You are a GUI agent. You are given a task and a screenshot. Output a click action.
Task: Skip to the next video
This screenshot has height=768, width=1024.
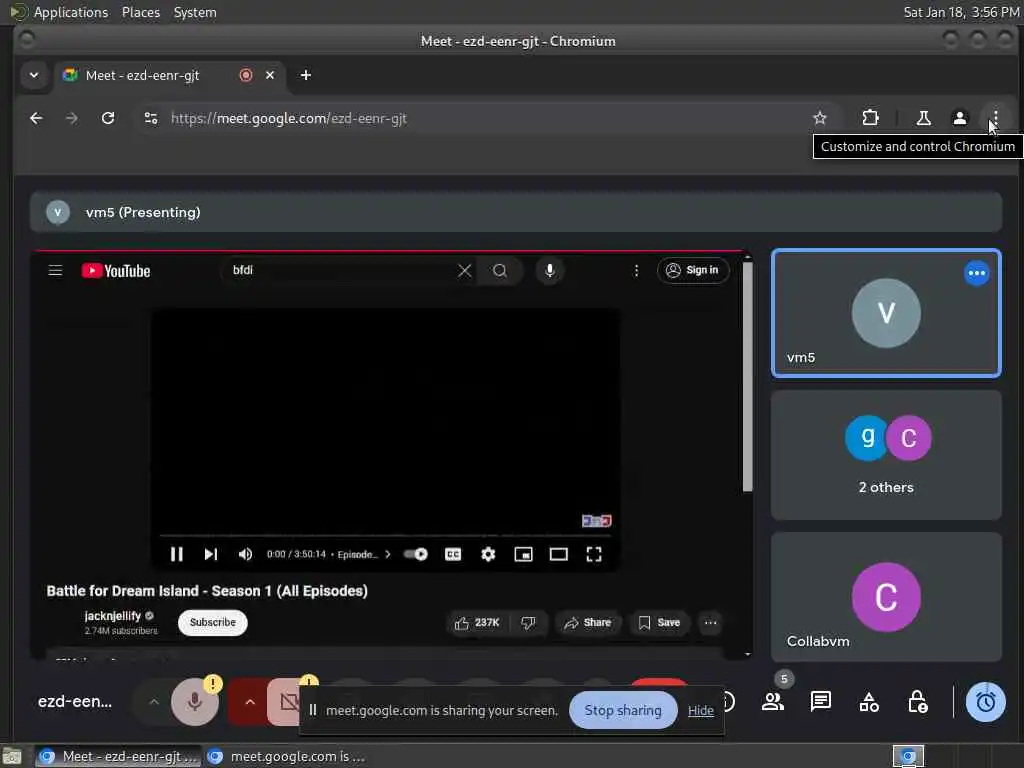tap(210, 554)
